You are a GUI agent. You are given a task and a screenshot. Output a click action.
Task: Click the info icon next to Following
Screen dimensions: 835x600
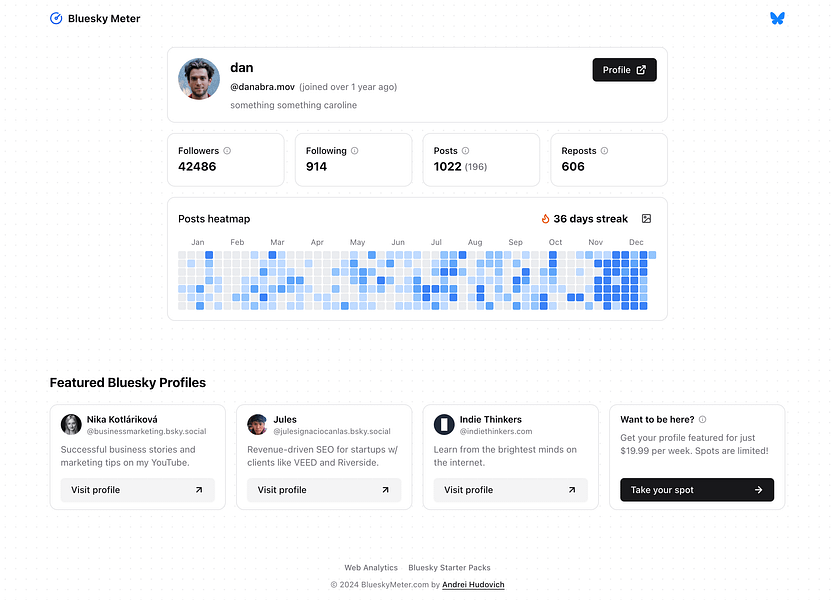click(x=354, y=151)
